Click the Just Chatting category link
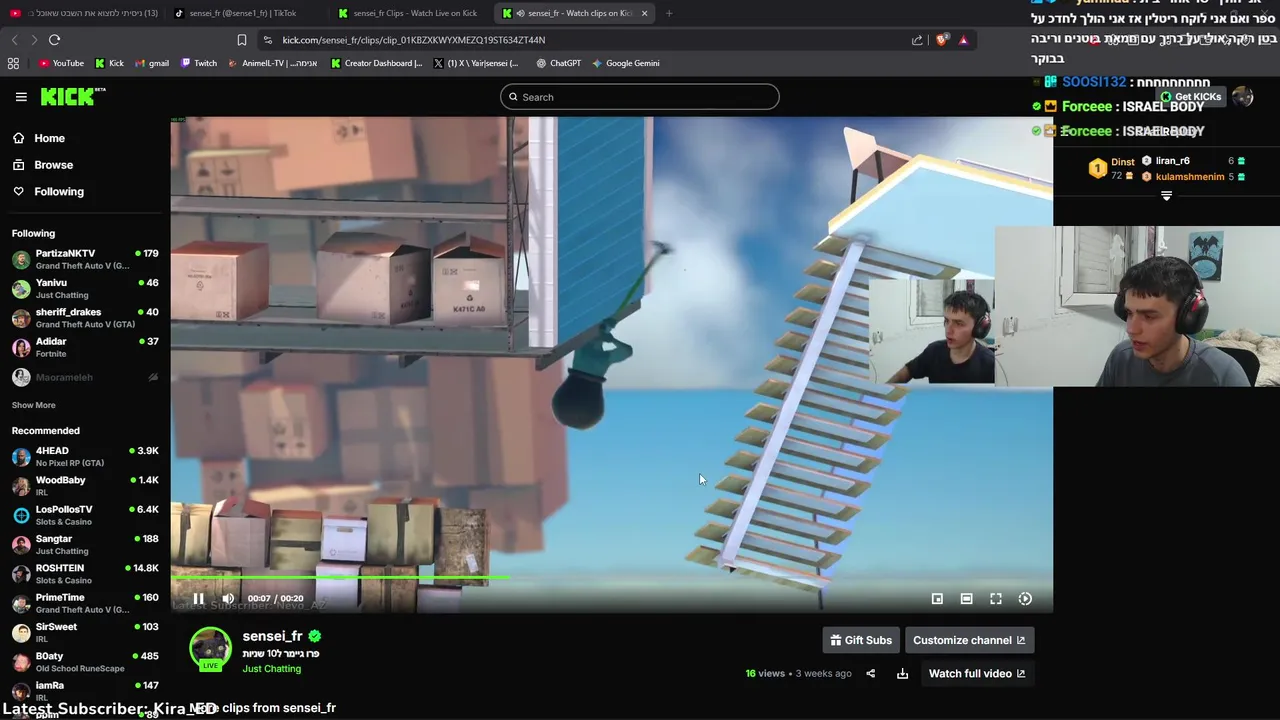 tap(271, 669)
